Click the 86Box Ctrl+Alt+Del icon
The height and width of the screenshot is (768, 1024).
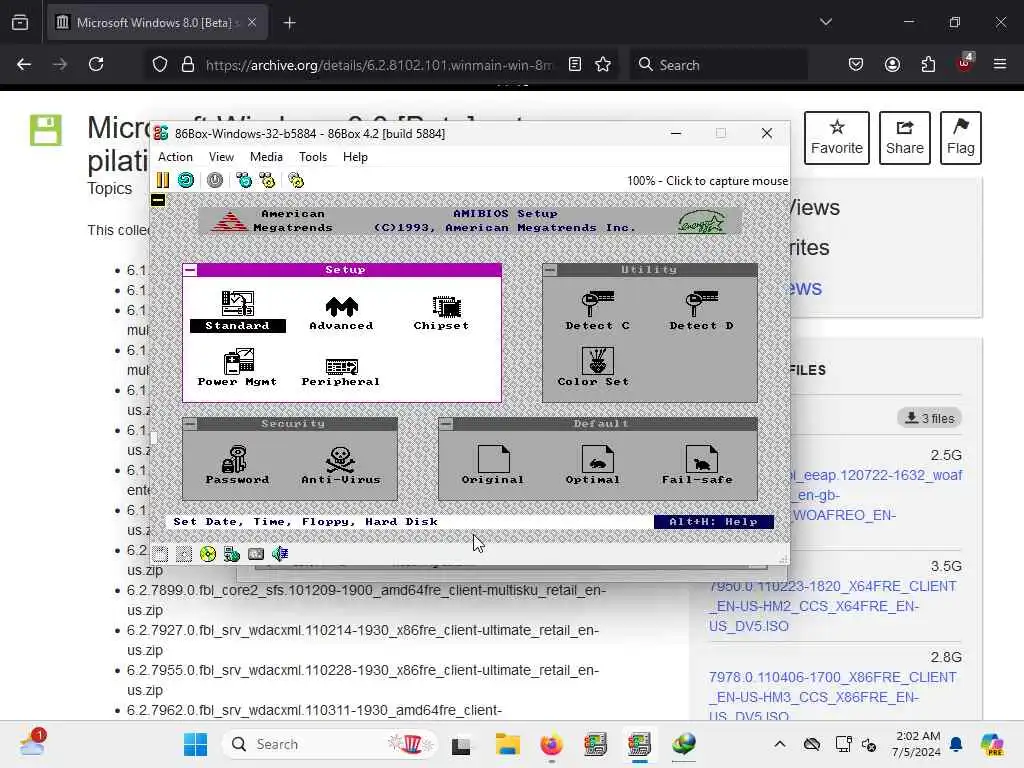244,180
